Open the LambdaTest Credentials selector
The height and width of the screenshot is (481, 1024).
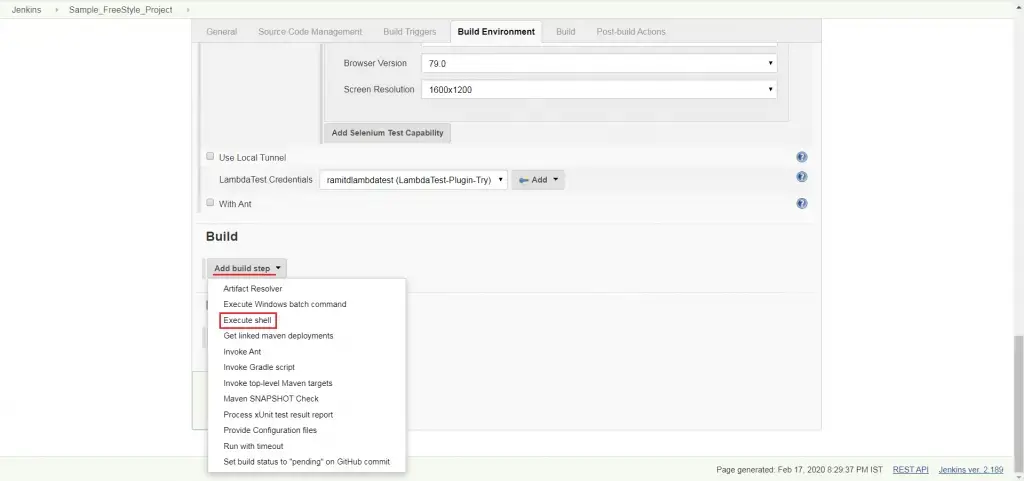coord(414,180)
